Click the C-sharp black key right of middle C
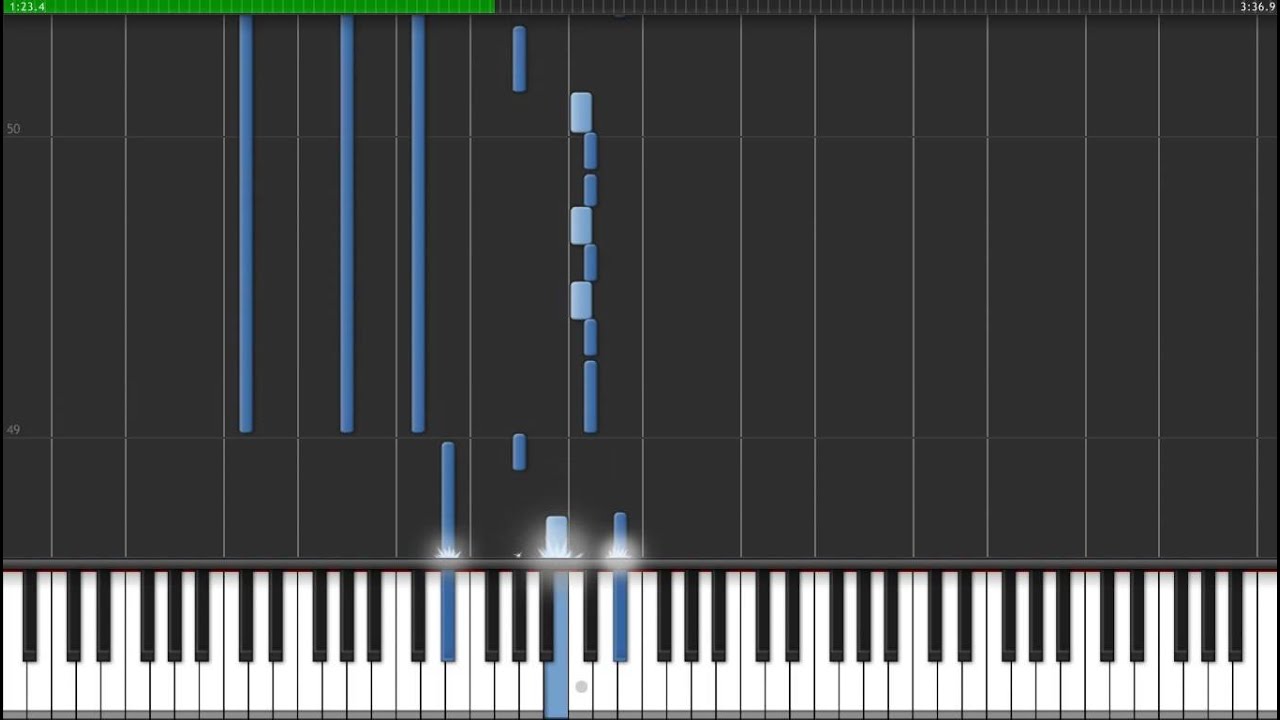 (591, 614)
